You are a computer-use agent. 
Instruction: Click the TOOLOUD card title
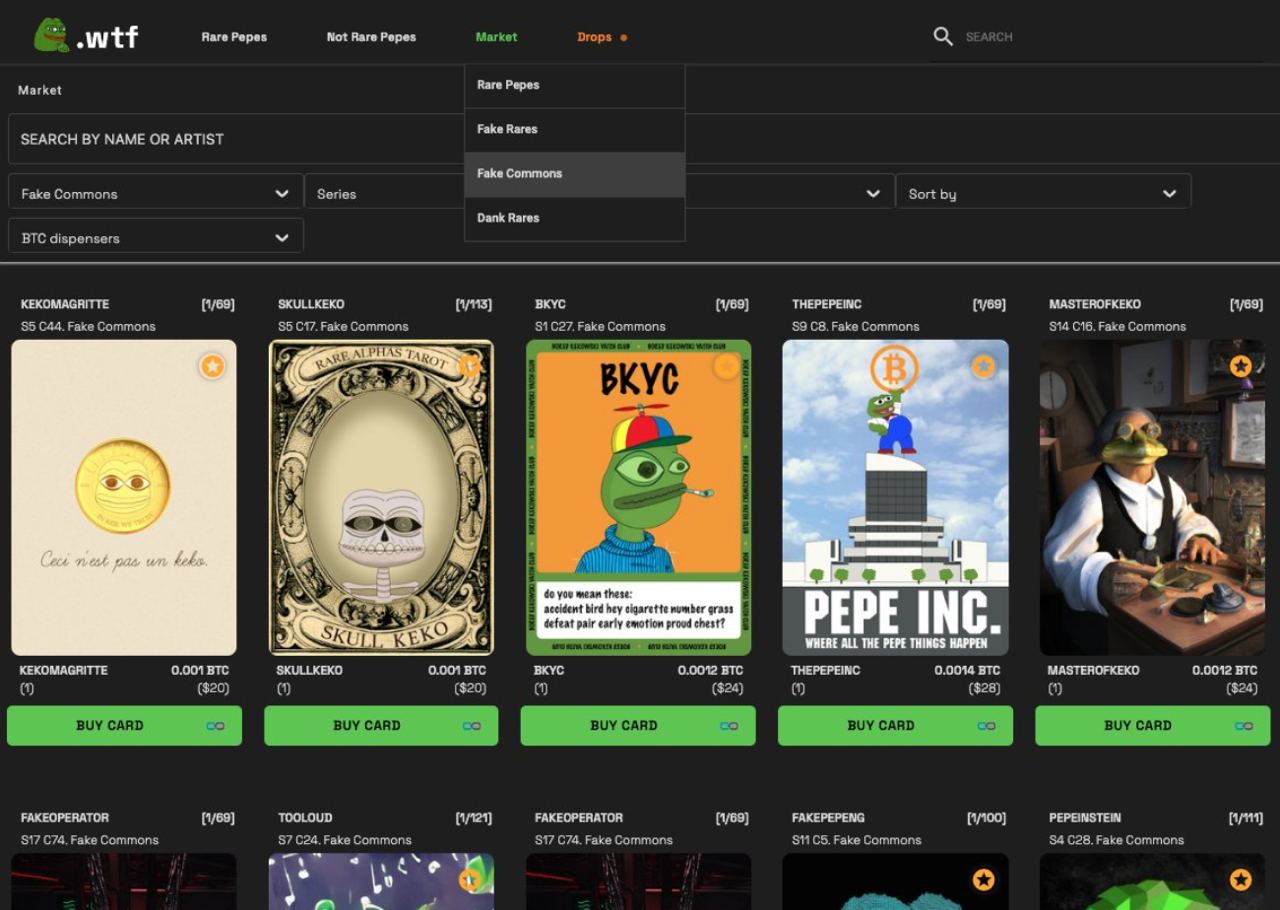point(305,818)
